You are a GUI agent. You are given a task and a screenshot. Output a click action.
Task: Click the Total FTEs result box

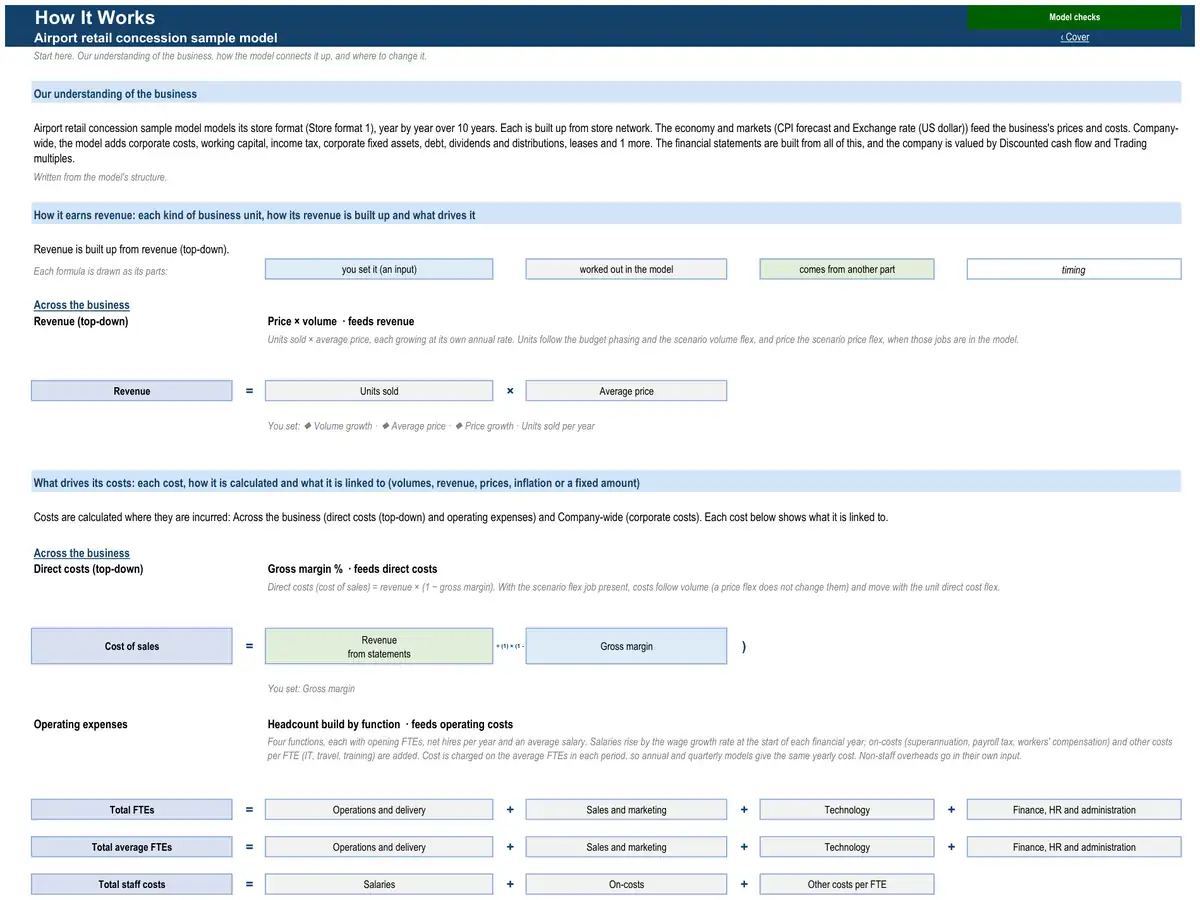pyautogui.click(x=132, y=810)
